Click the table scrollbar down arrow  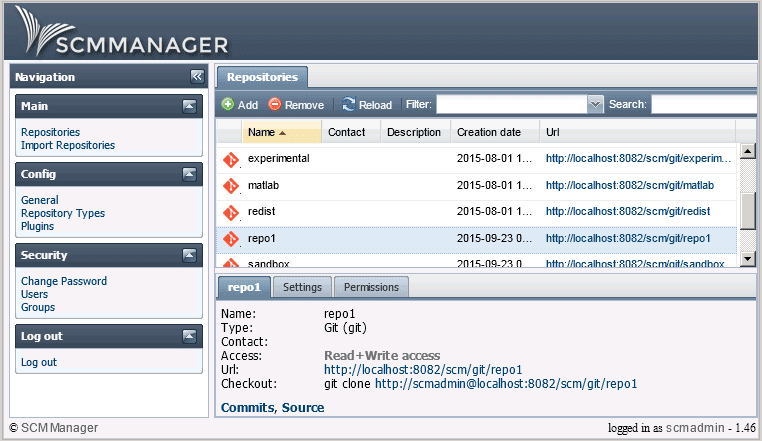(747, 259)
